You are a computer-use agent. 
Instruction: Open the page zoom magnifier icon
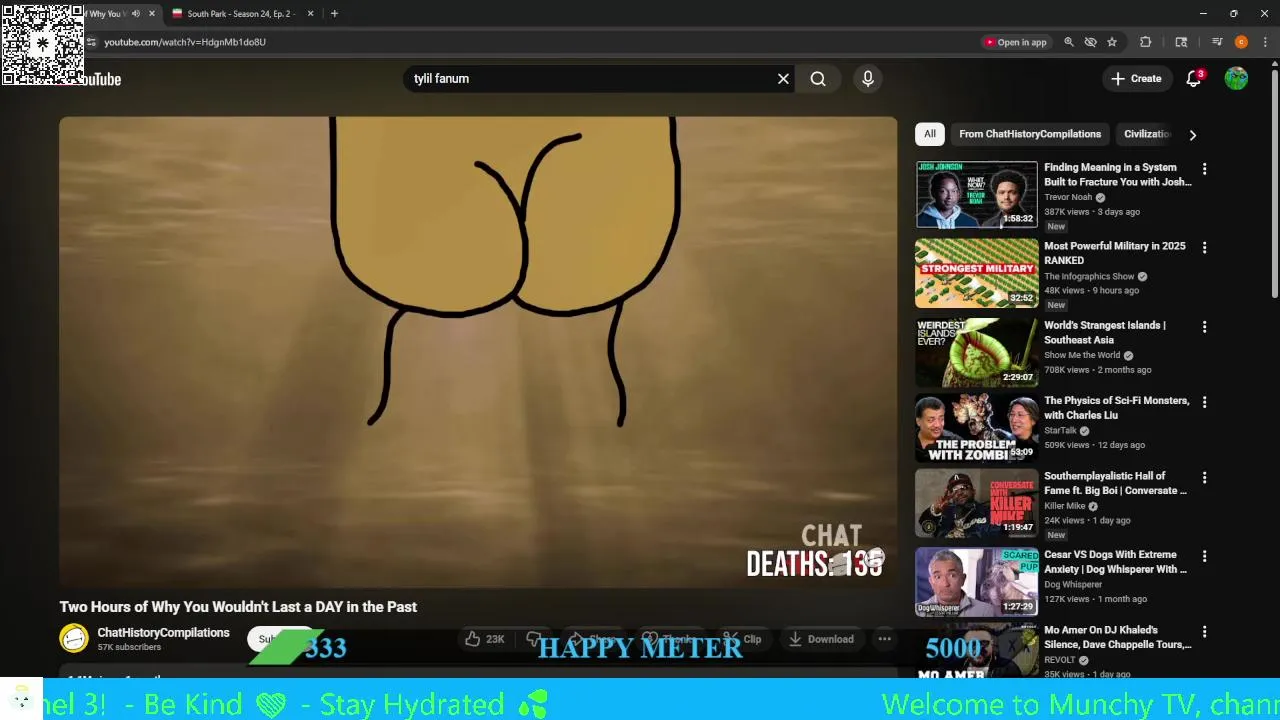(1069, 42)
